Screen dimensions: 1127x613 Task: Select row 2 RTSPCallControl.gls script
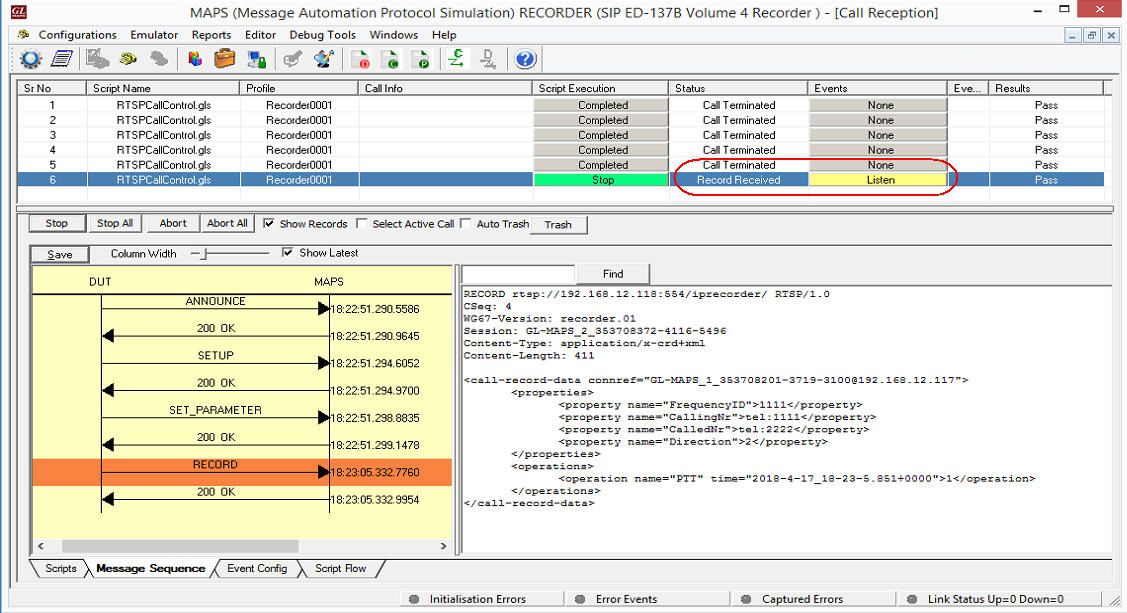(164, 120)
